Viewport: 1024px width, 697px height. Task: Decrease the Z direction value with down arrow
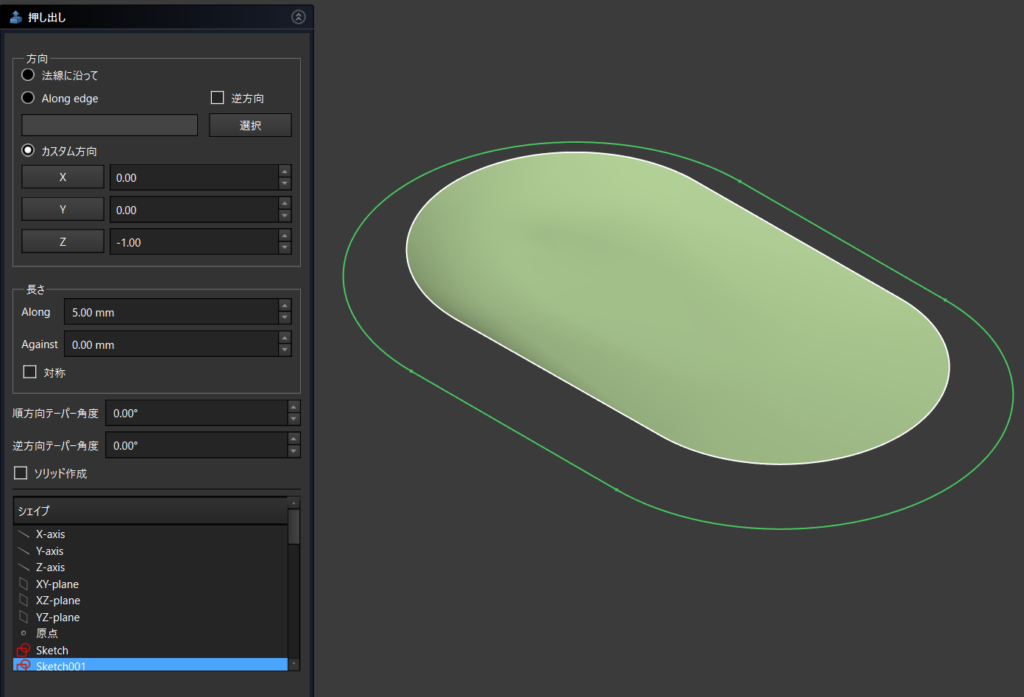point(285,248)
